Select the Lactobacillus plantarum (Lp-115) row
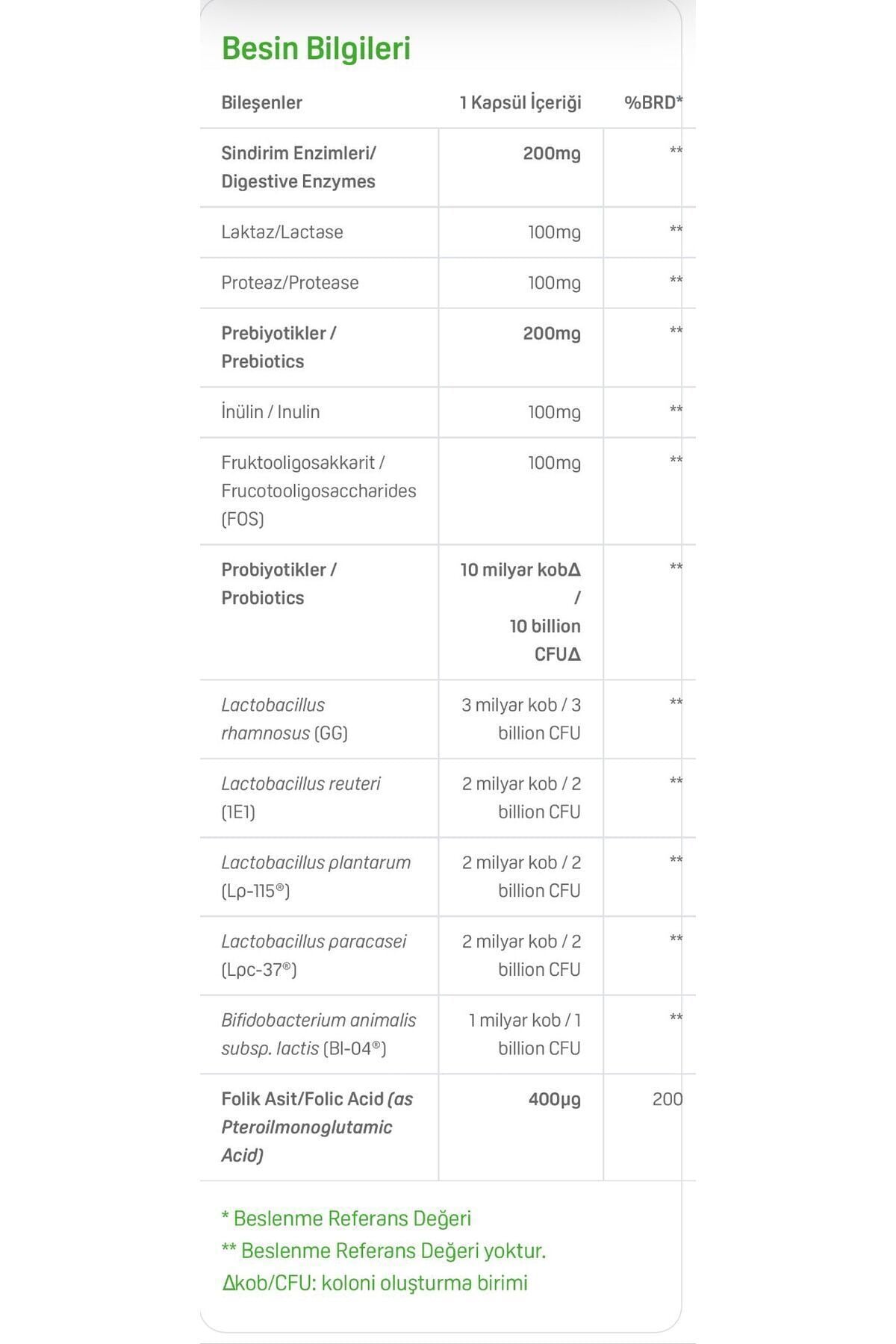The width and height of the screenshot is (896, 1344). 448,877
